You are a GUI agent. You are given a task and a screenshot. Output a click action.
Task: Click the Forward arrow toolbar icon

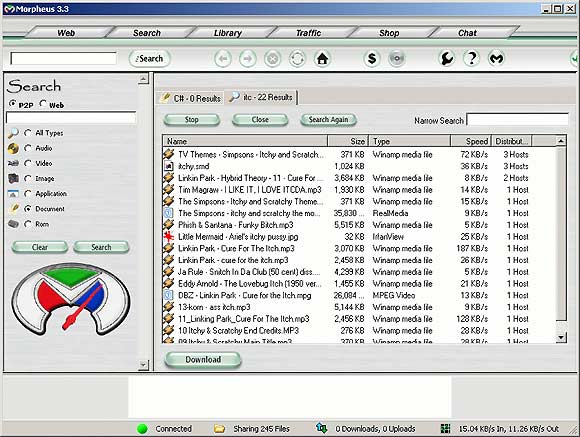247,58
